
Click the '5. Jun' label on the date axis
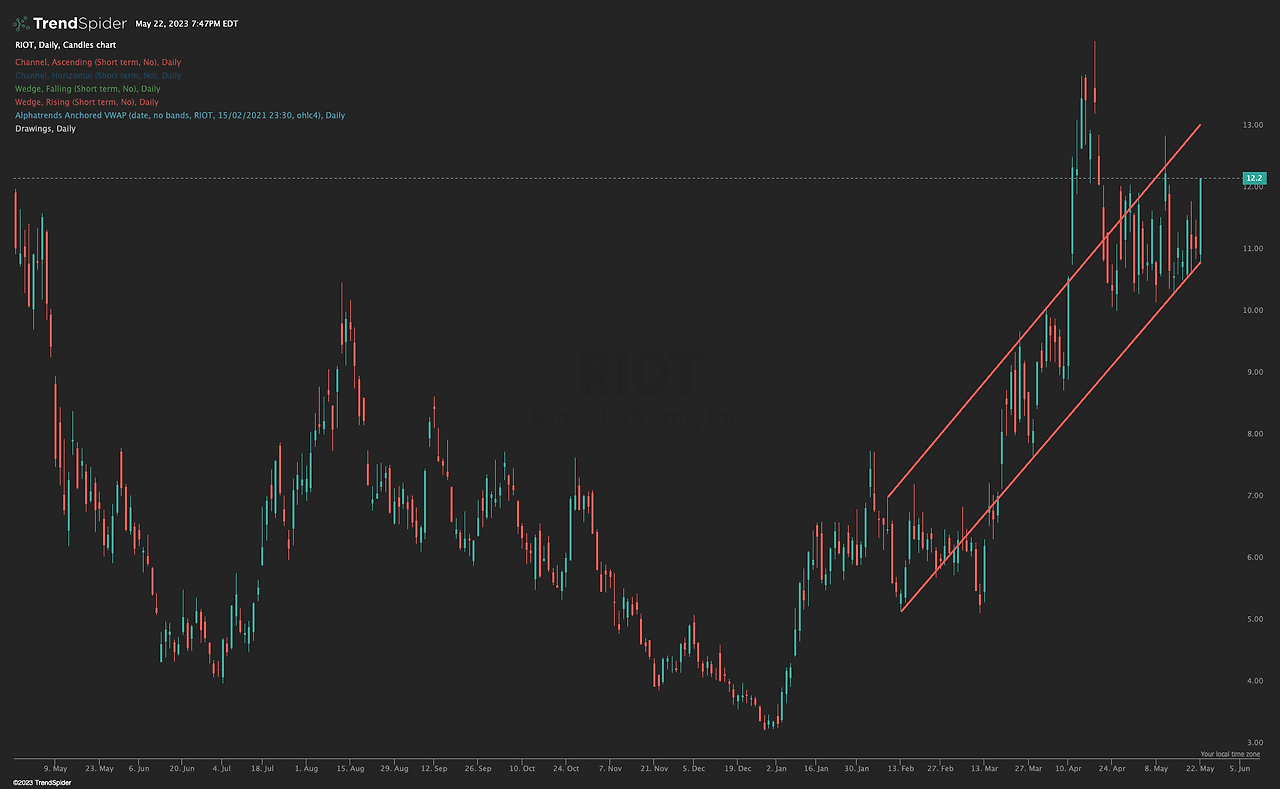(1240, 769)
